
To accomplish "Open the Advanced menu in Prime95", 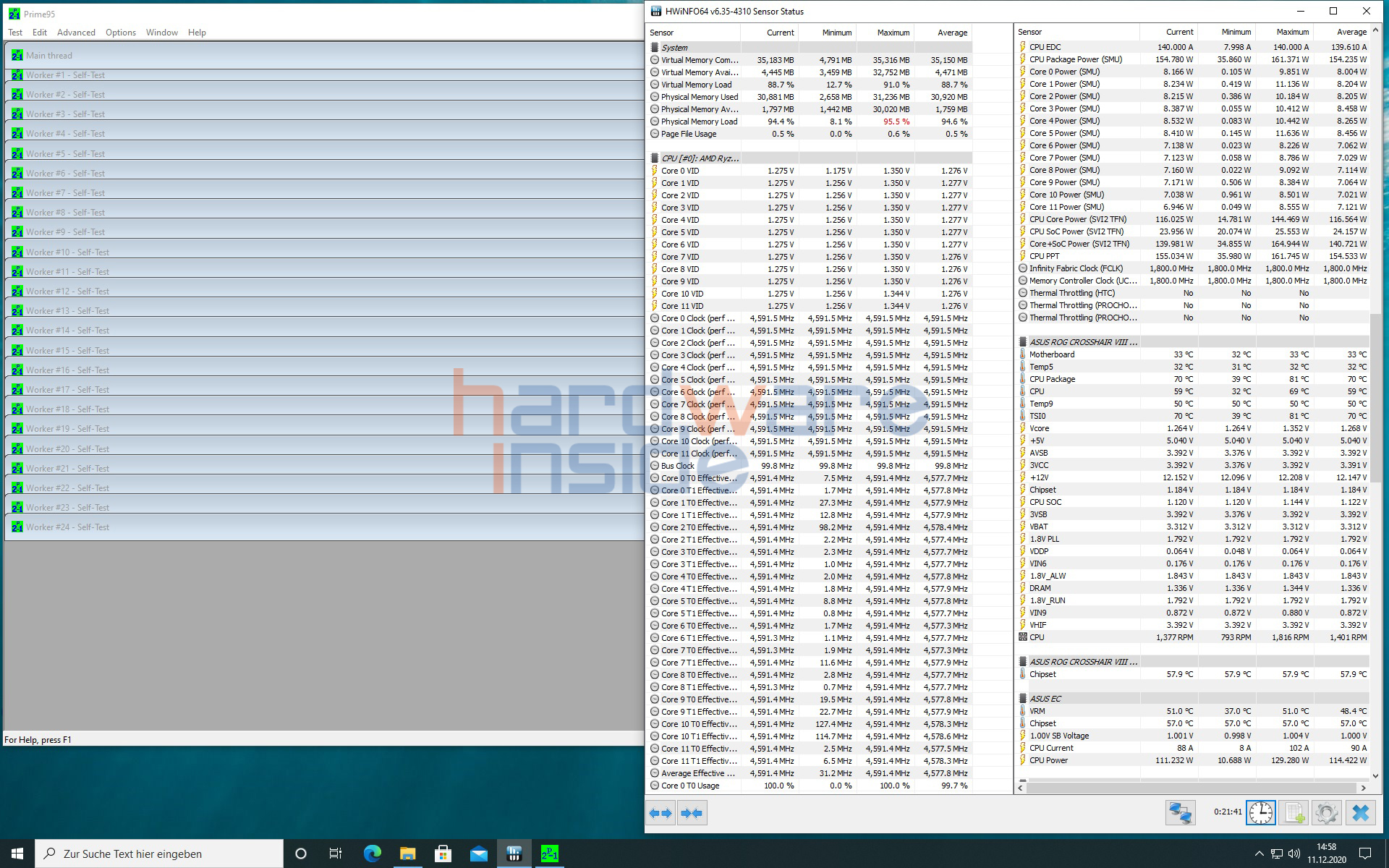I will (76, 33).
